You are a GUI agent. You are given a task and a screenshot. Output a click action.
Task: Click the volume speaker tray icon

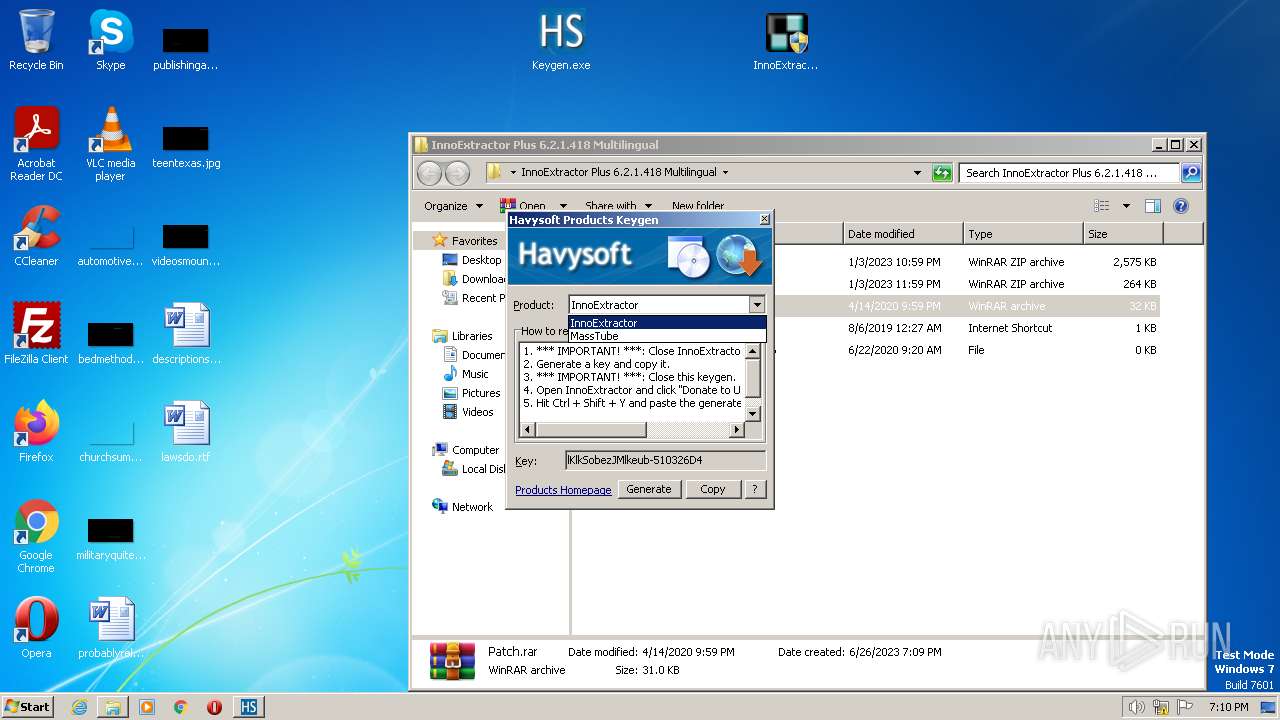point(1136,707)
